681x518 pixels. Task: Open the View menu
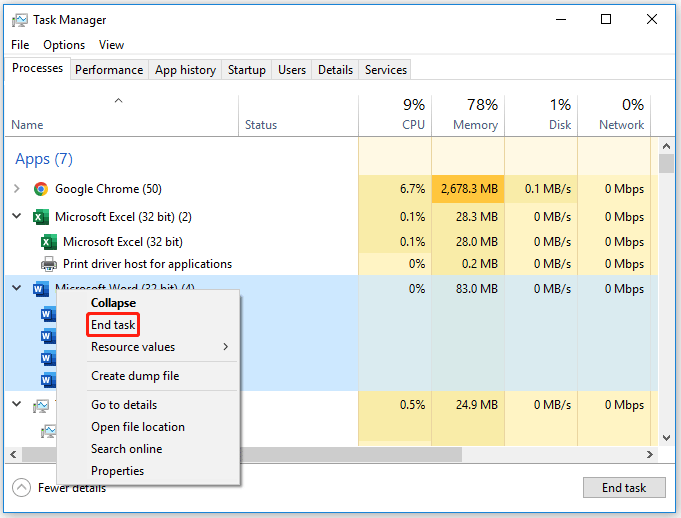[x=111, y=45]
